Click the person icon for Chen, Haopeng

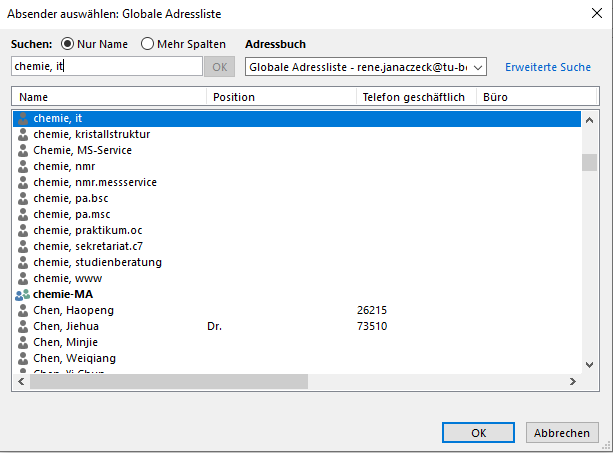click(23, 310)
